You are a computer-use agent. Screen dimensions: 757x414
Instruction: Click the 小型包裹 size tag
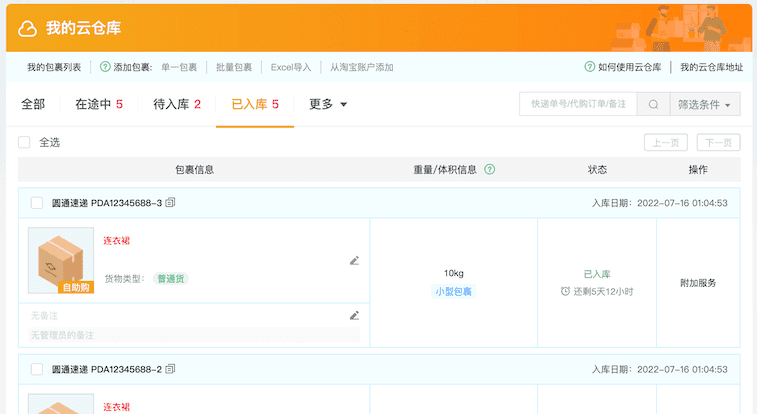pos(453,291)
